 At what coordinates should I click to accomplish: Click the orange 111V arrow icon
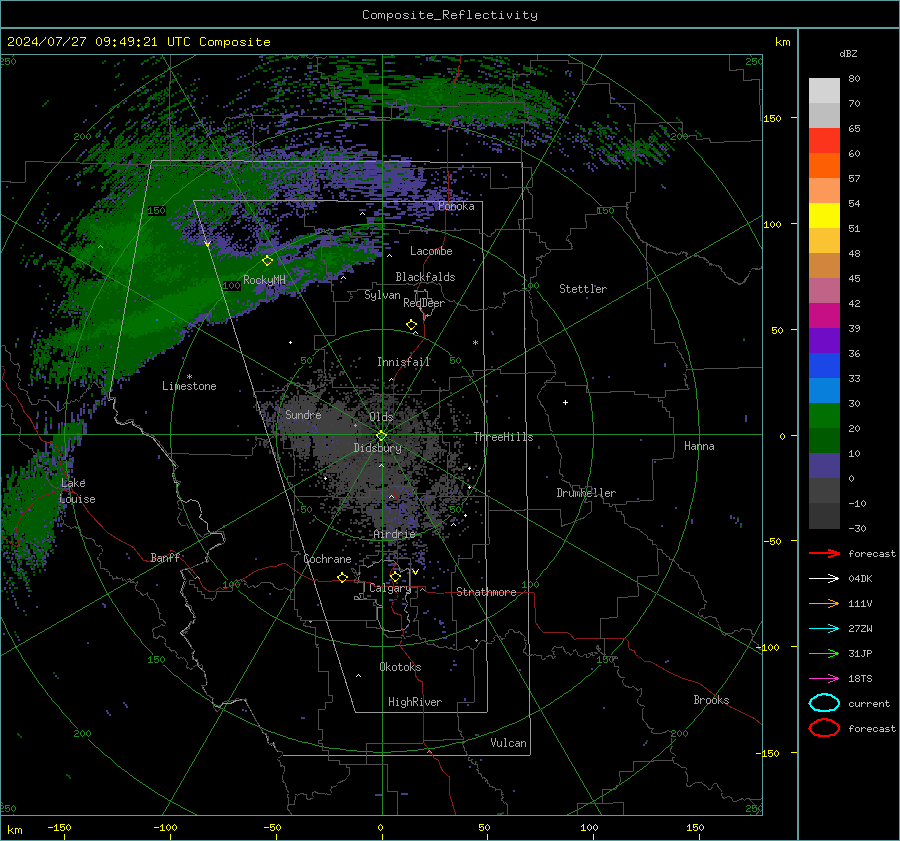click(x=824, y=603)
